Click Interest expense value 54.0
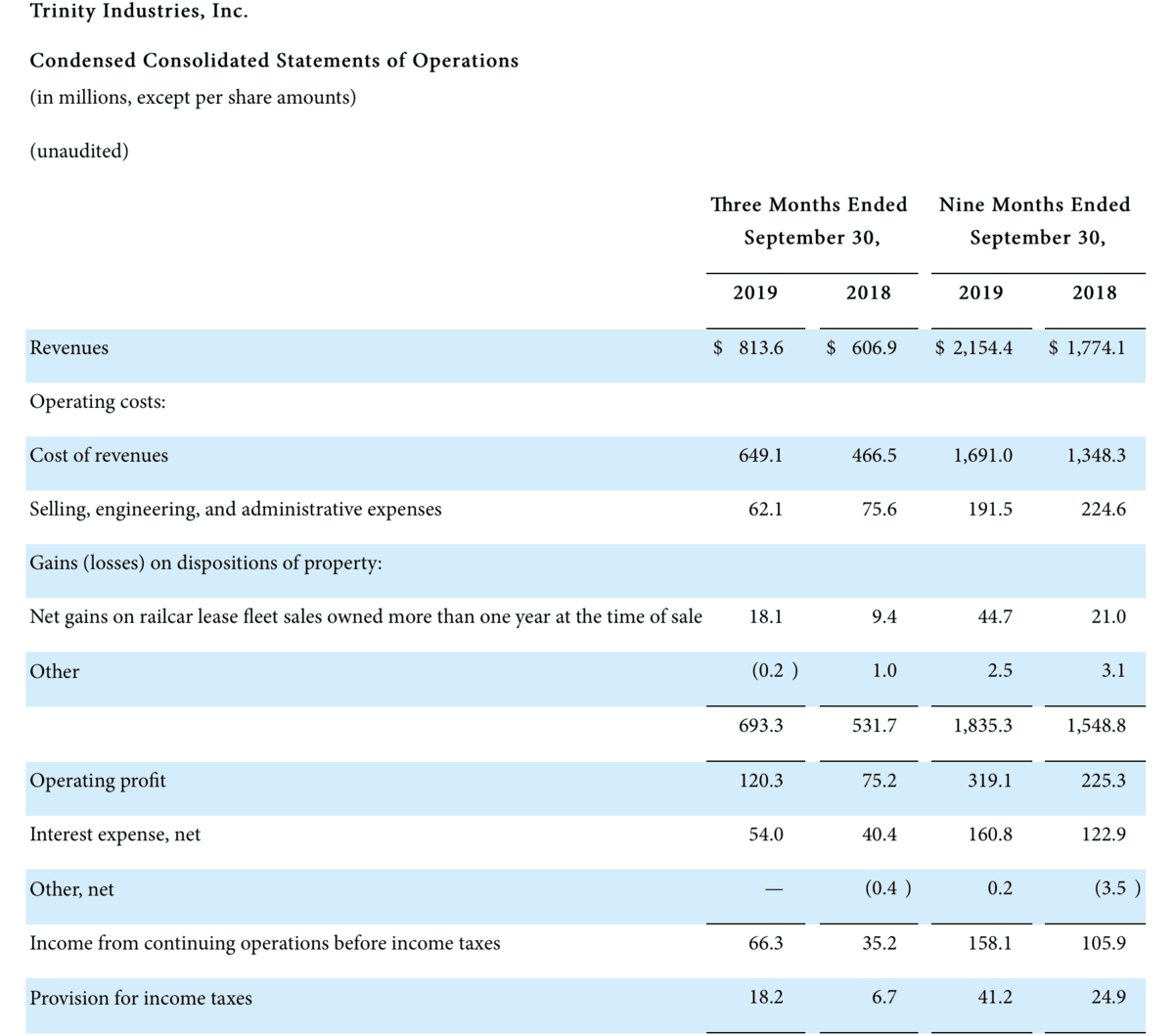This screenshot has height=1036, width=1174. 765,834
